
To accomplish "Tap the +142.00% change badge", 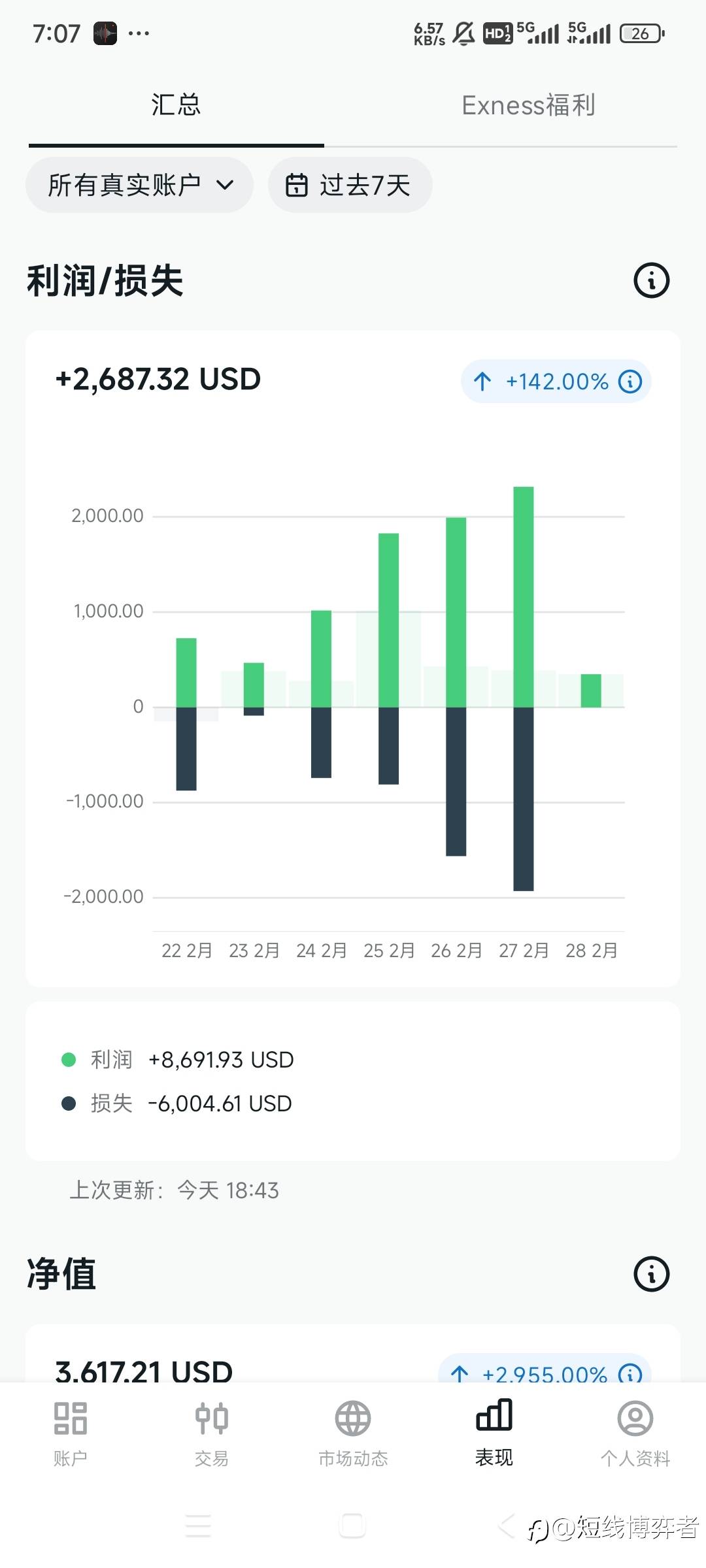I will coord(556,382).
